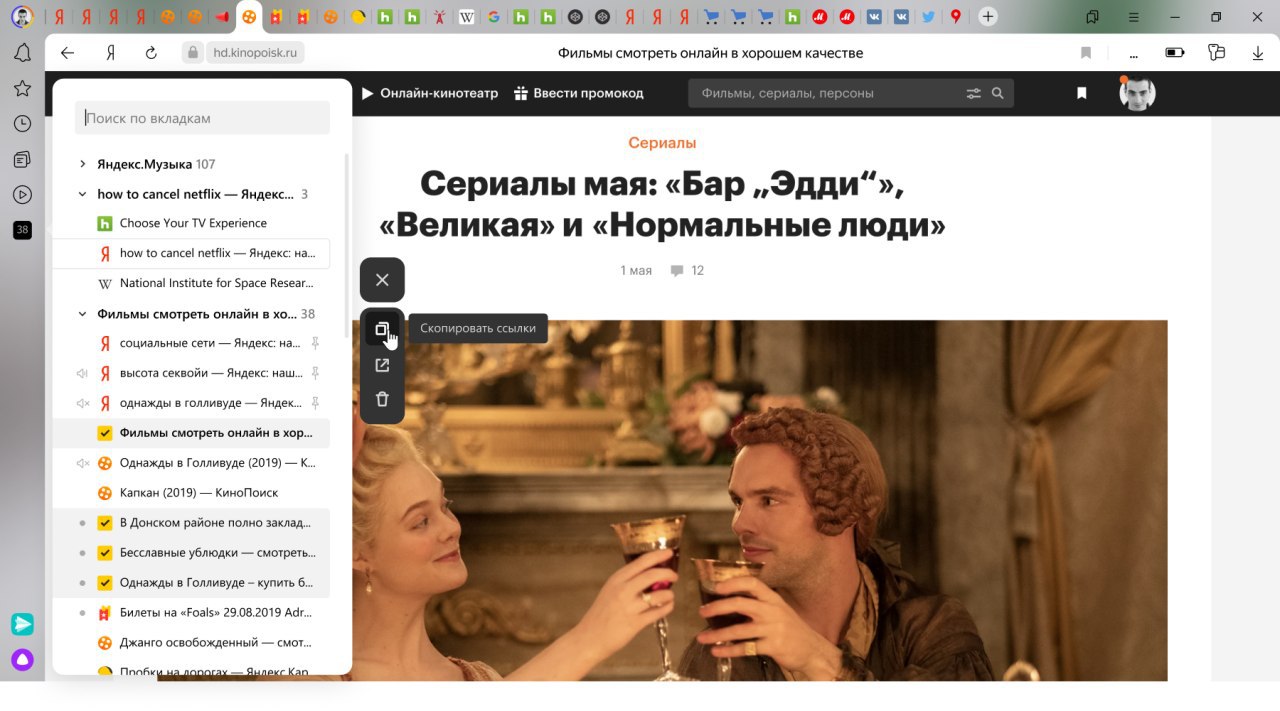Go back with the arrow button
The height and width of the screenshot is (711, 1280).
pos(67,53)
